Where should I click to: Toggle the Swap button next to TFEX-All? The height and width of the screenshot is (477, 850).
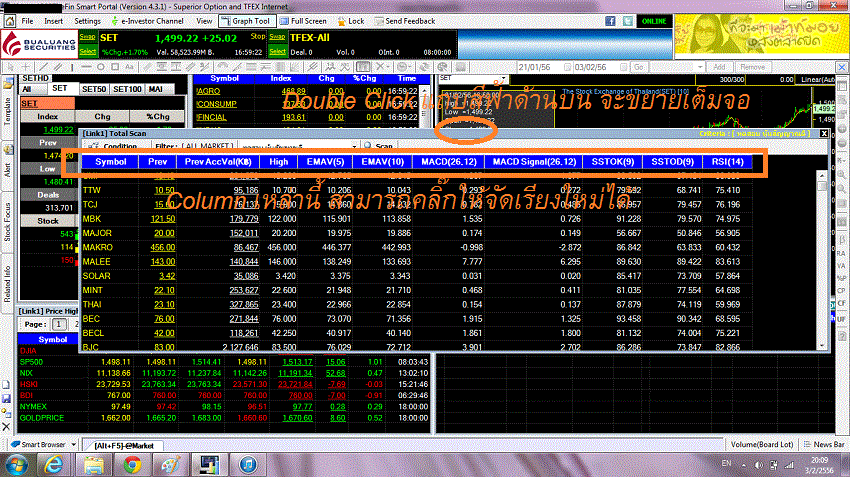coord(277,37)
